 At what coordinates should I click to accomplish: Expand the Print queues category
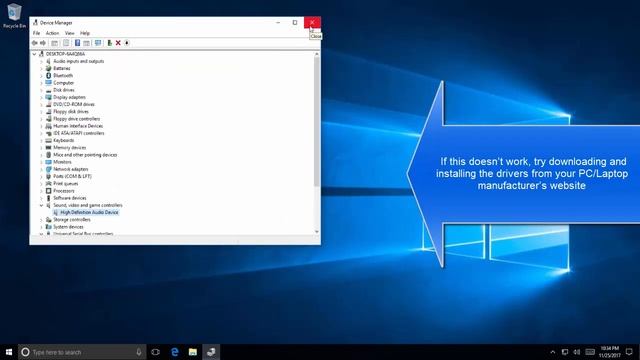point(41,184)
